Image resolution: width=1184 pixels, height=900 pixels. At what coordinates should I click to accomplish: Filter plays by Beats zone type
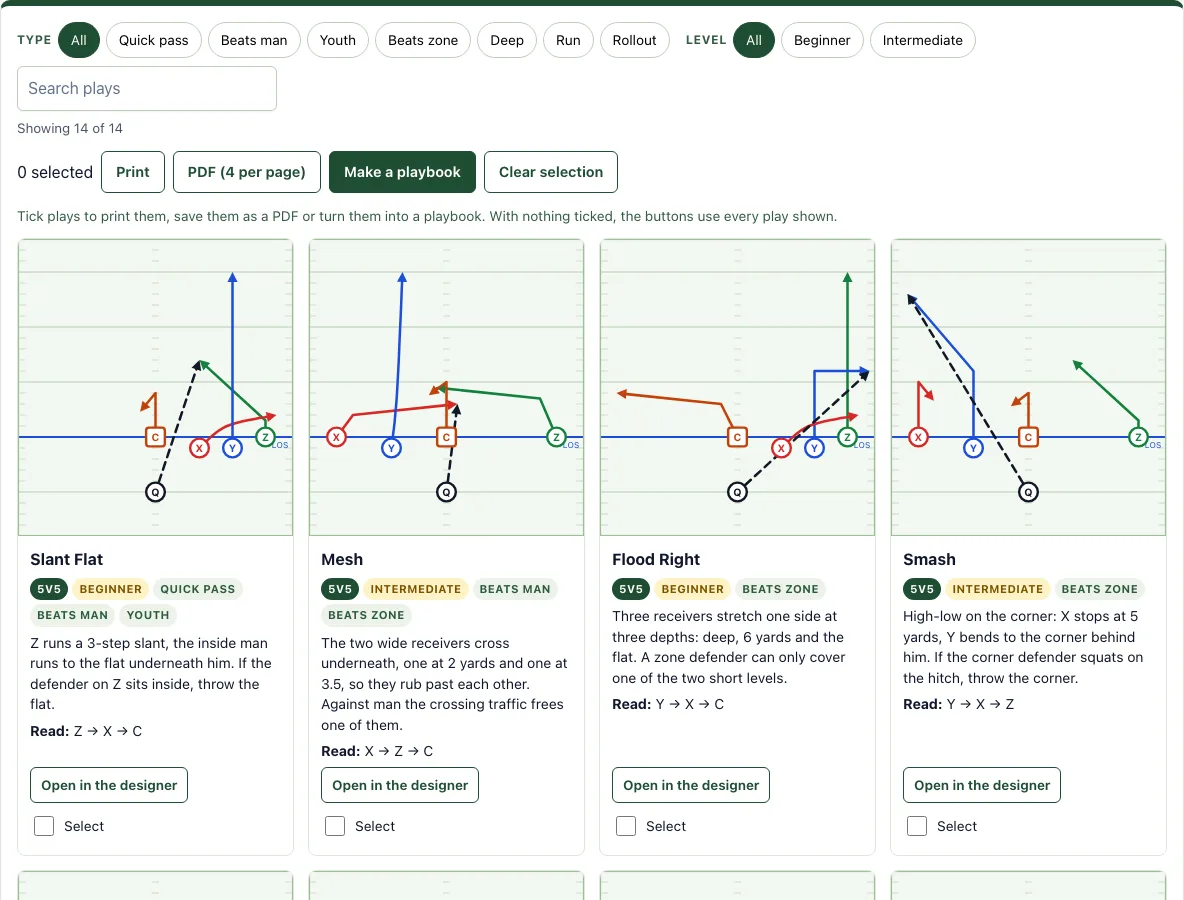click(x=423, y=40)
